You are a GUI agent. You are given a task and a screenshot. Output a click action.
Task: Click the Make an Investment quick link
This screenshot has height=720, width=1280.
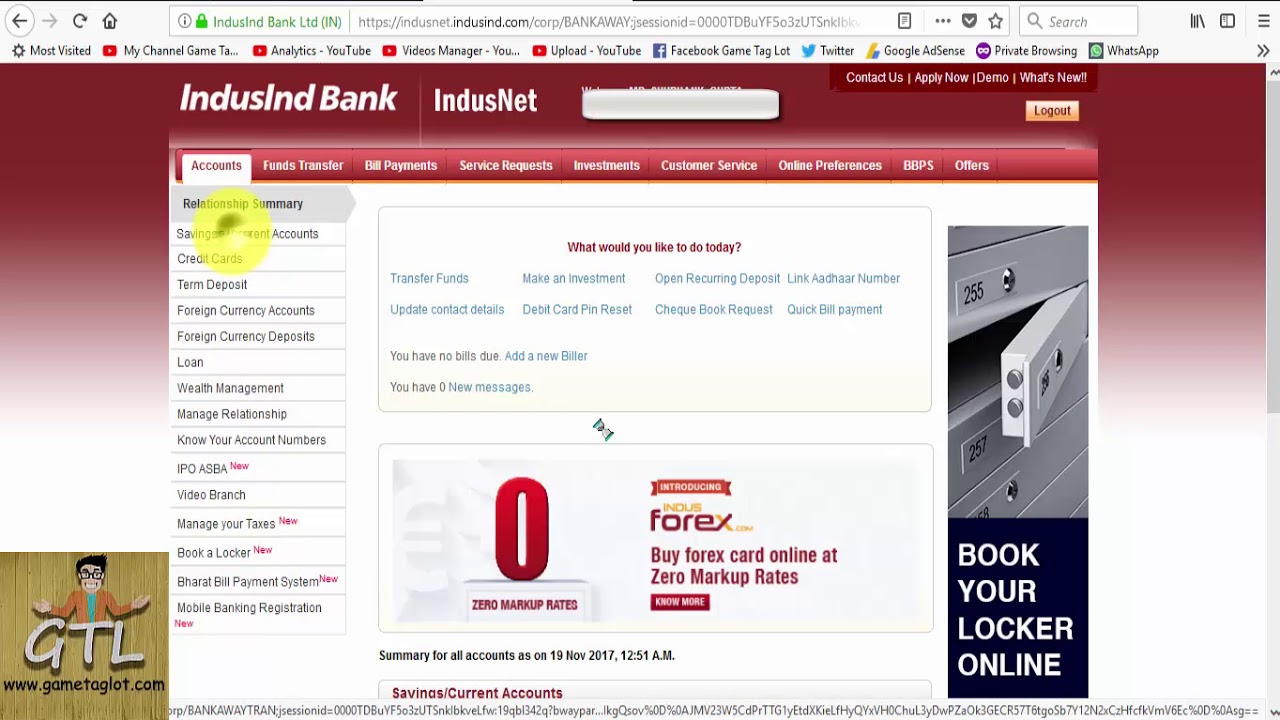pos(574,279)
